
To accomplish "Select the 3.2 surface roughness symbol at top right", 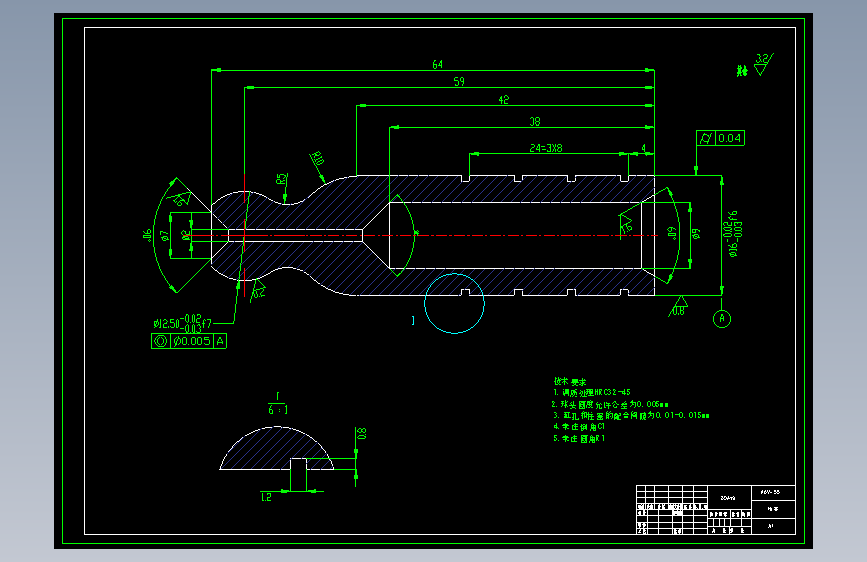I will point(764,64).
